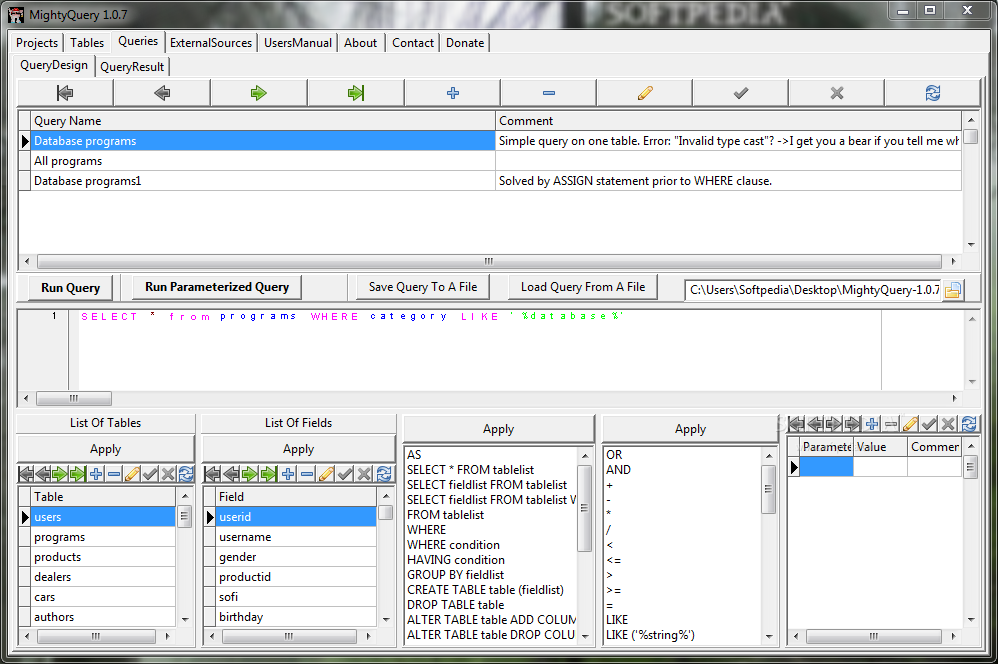Open the About tab
998x664 pixels.
[360, 43]
